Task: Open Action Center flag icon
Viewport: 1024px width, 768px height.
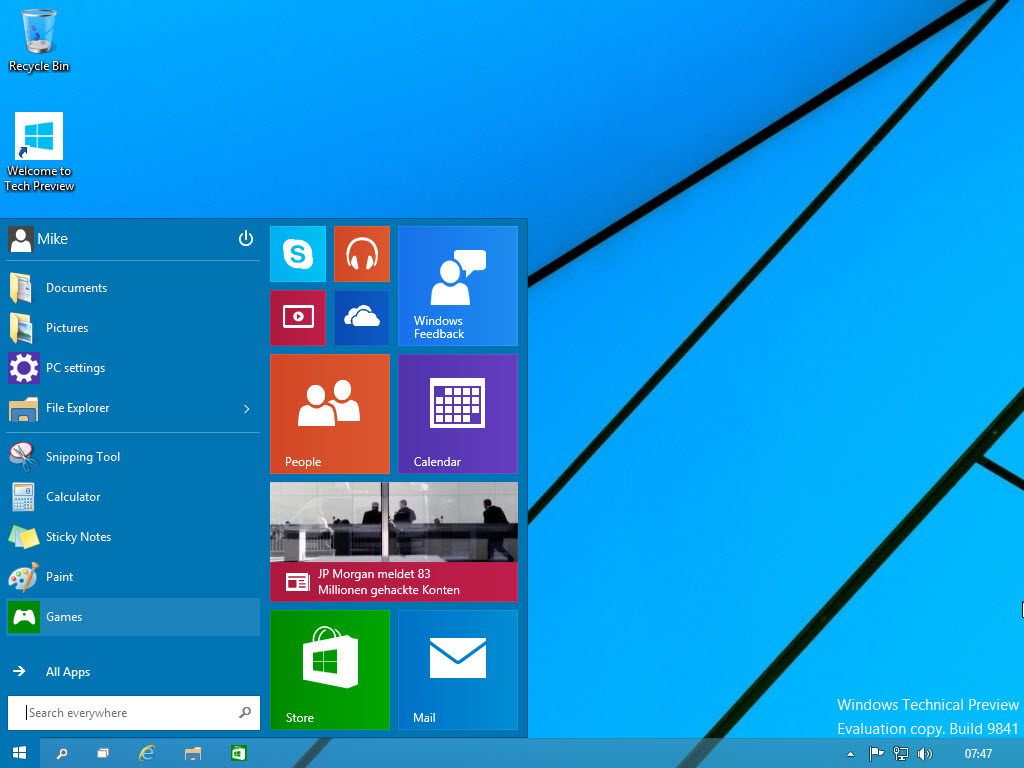Action: pyautogui.click(x=876, y=754)
